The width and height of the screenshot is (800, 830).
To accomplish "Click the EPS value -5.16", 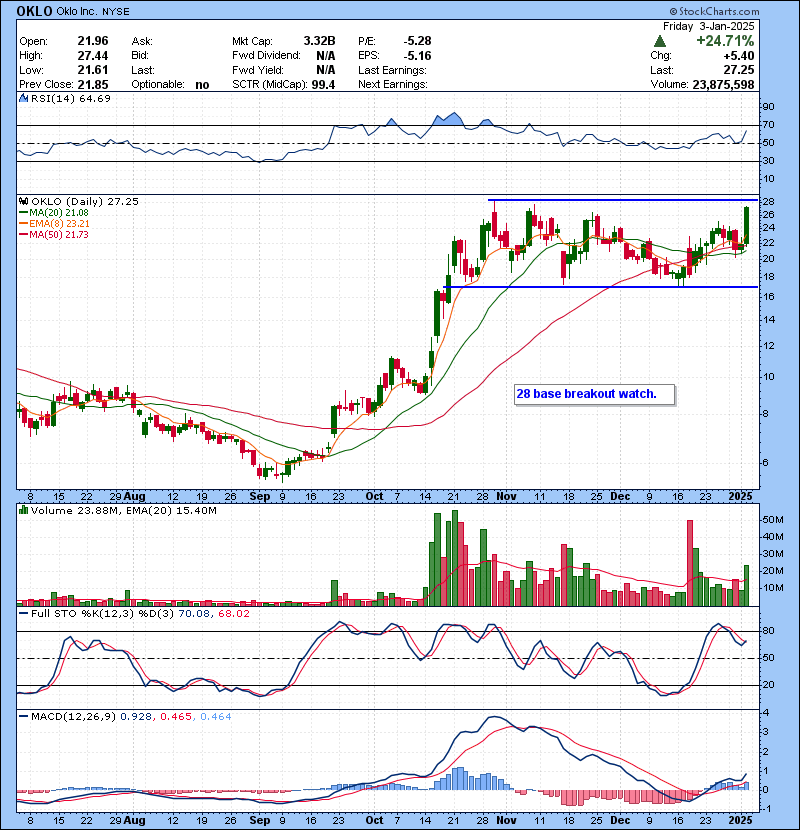I will pyautogui.click(x=417, y=56).
